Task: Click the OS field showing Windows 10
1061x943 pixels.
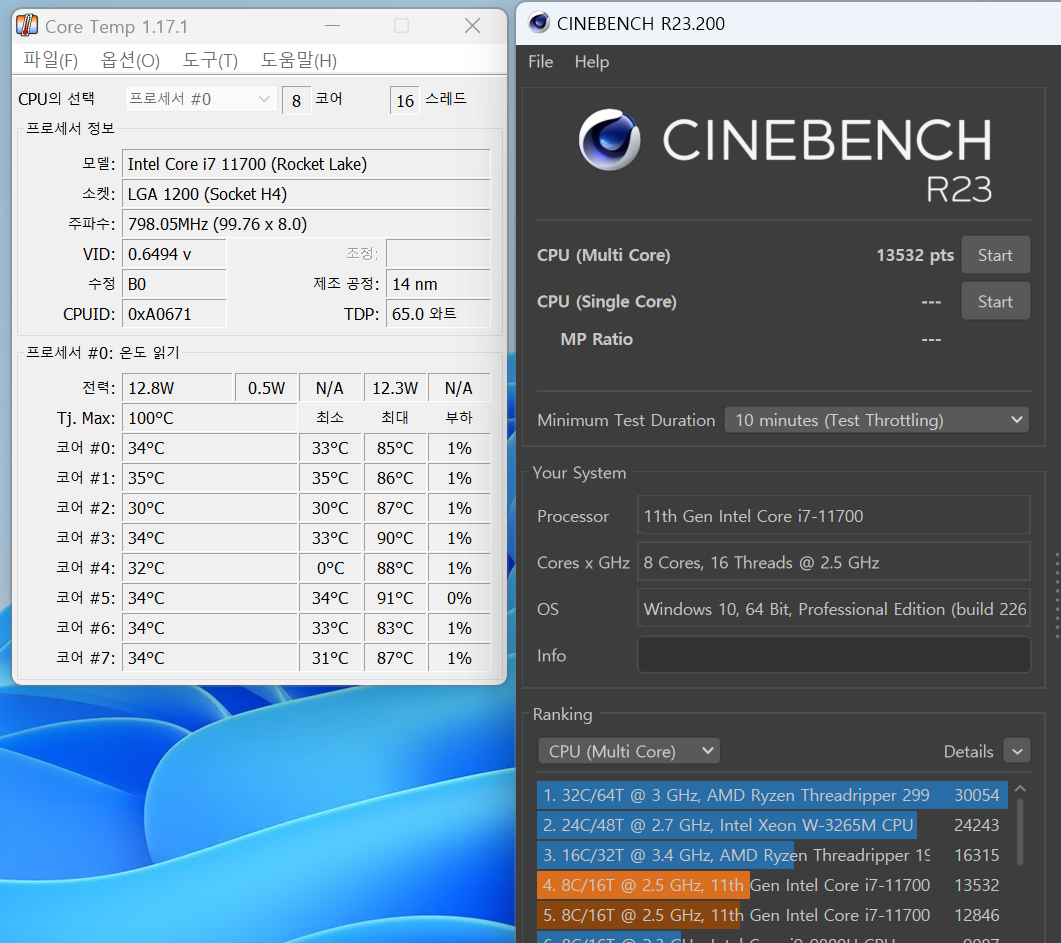Action: 834,609
